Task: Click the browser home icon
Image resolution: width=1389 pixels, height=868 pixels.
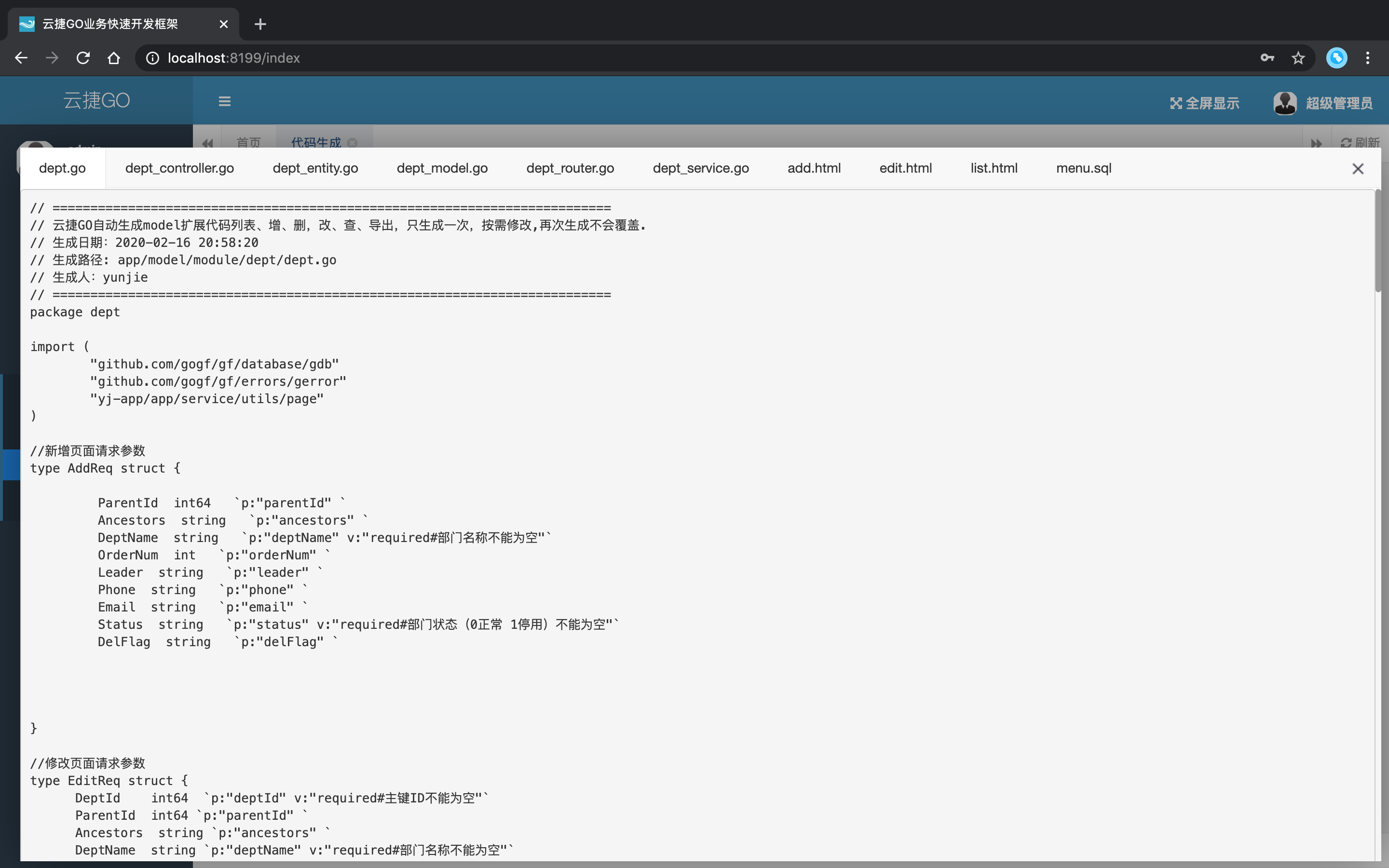Action: (x=114, y=58)
